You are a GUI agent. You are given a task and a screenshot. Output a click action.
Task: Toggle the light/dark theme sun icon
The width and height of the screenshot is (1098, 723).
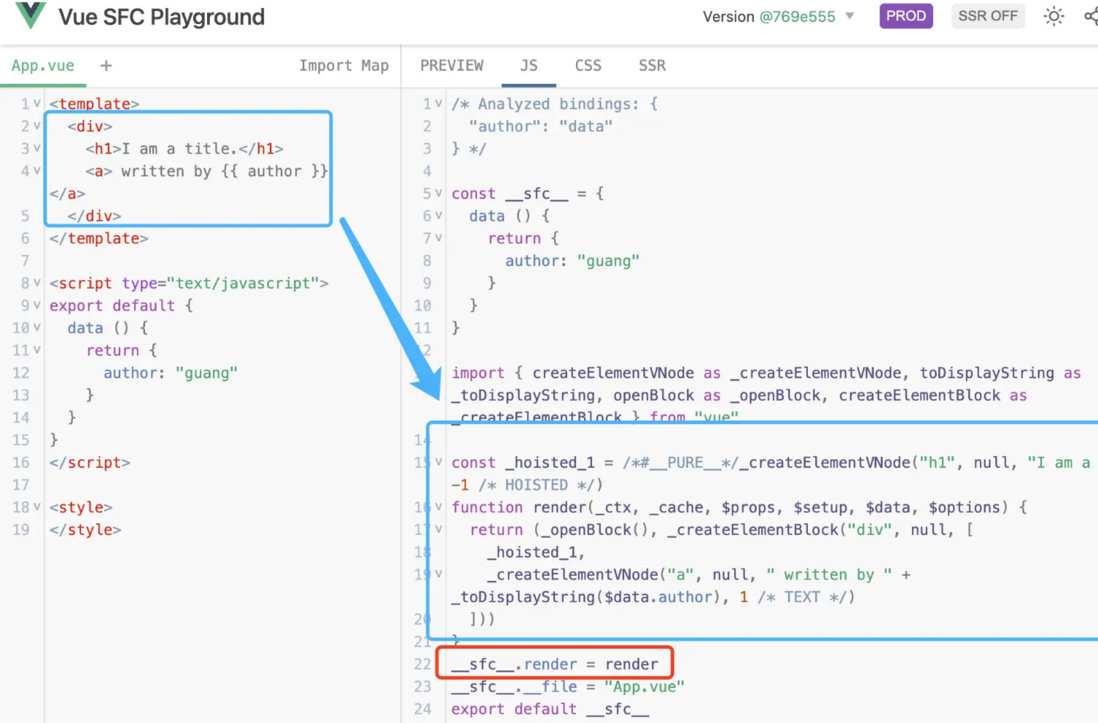click(1053, 16)
